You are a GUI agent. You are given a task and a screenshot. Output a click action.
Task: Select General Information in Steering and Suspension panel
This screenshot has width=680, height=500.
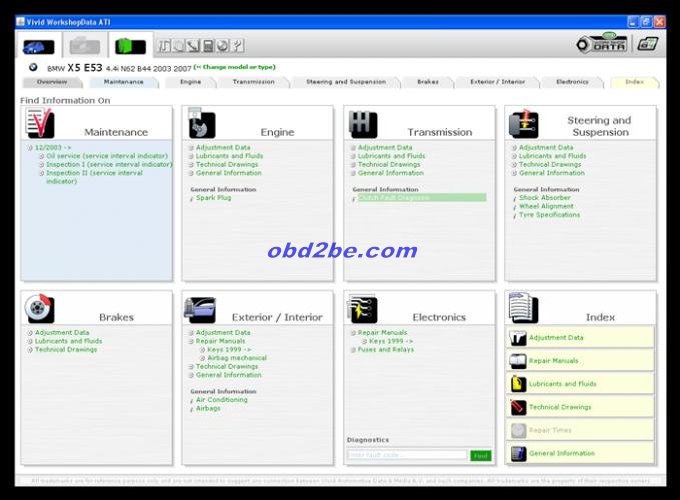552,173
